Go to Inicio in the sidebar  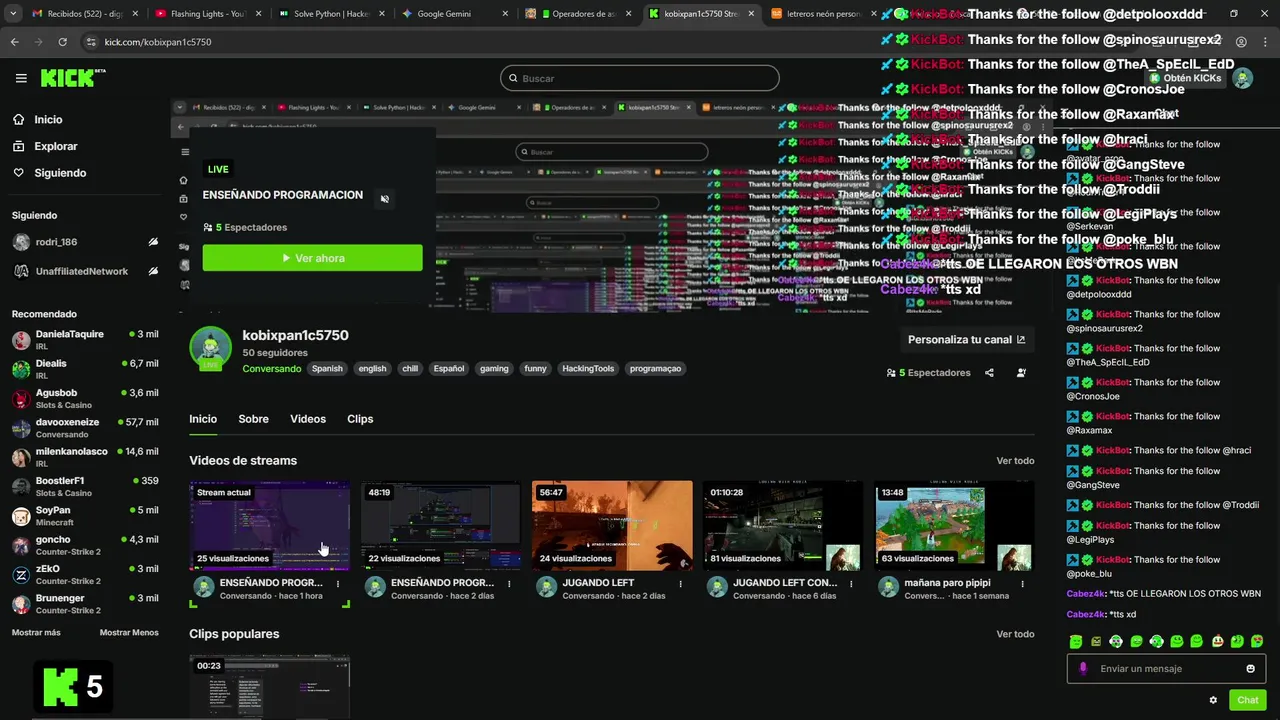pyautogui.click(x=48, y=119)
